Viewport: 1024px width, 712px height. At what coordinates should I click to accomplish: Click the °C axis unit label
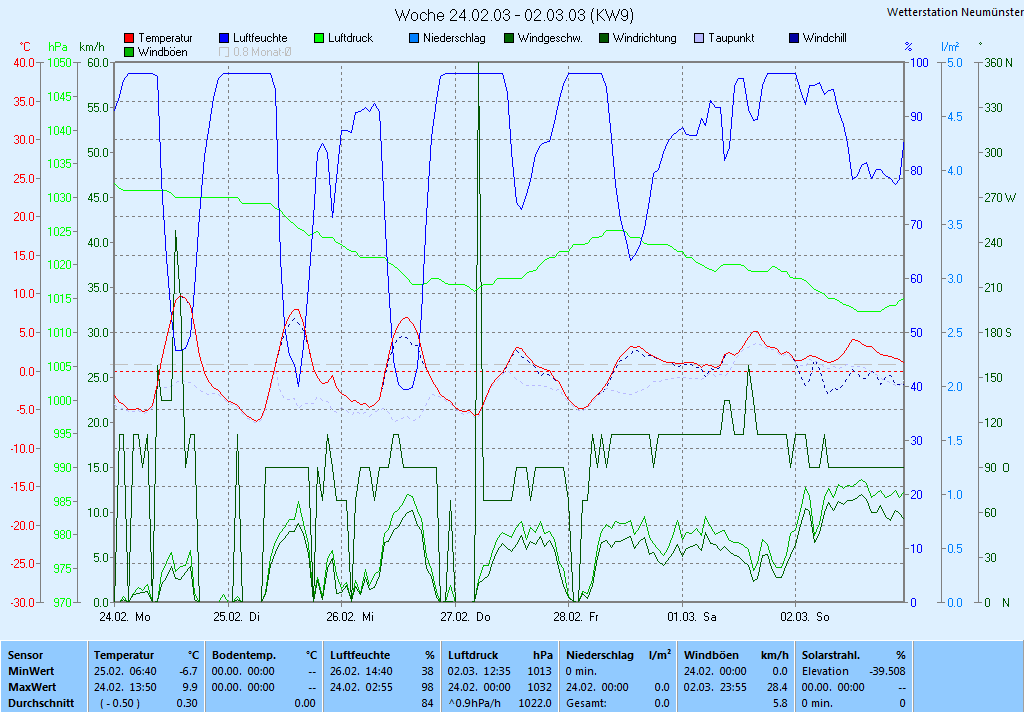(24, 47)
